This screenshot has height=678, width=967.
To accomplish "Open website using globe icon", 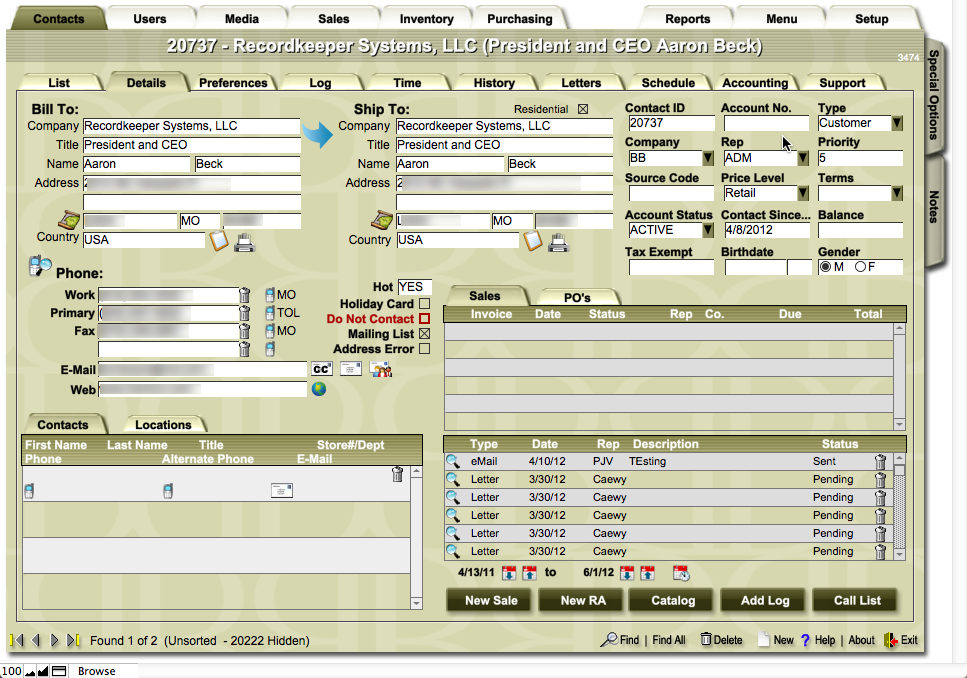I will (319, 390).
